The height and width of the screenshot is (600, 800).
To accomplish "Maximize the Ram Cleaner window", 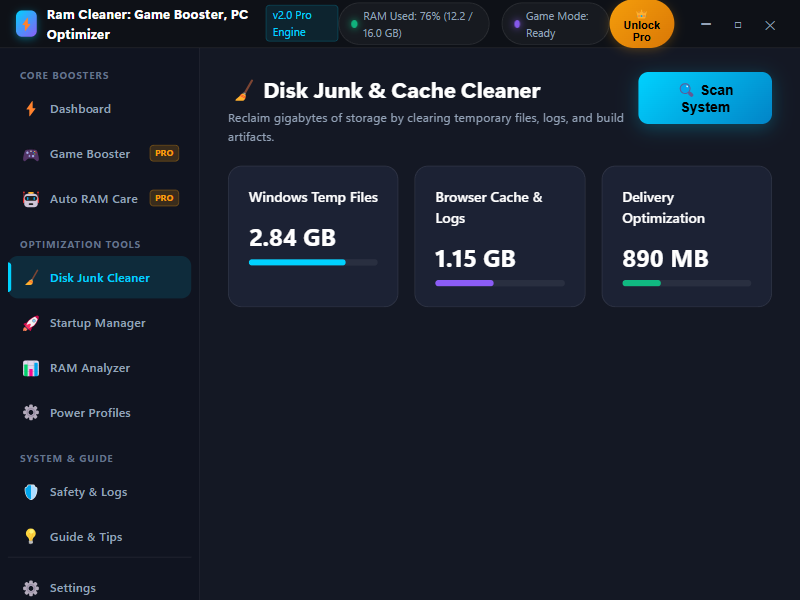I will click(x=738, y=24).
